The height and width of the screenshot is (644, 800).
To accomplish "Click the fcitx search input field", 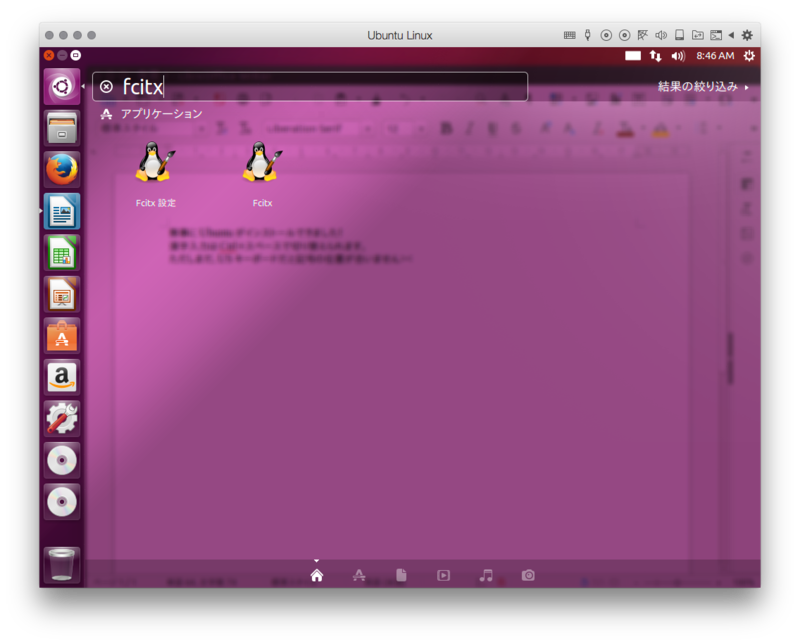I will pos(310,87).
